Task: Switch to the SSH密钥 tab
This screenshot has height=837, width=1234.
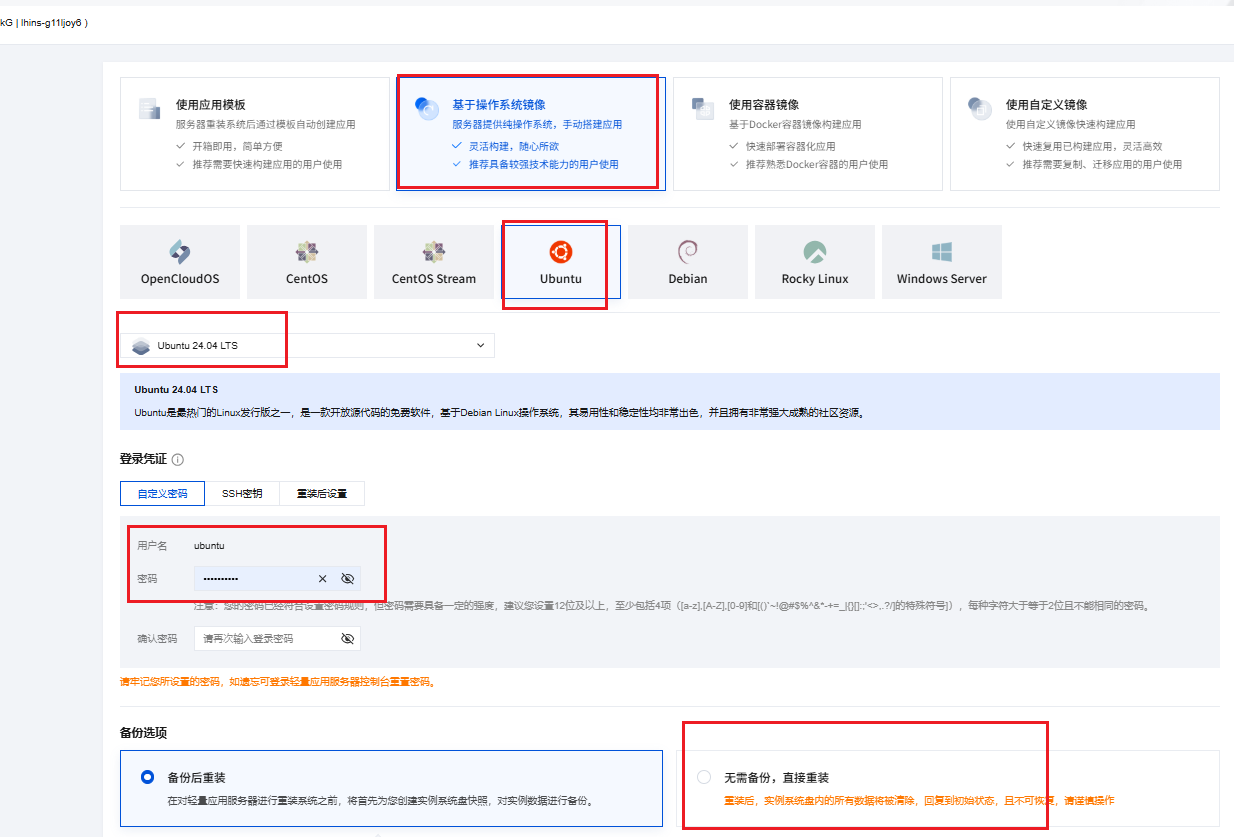Action: pyautogui.click(x=242, y=493)
